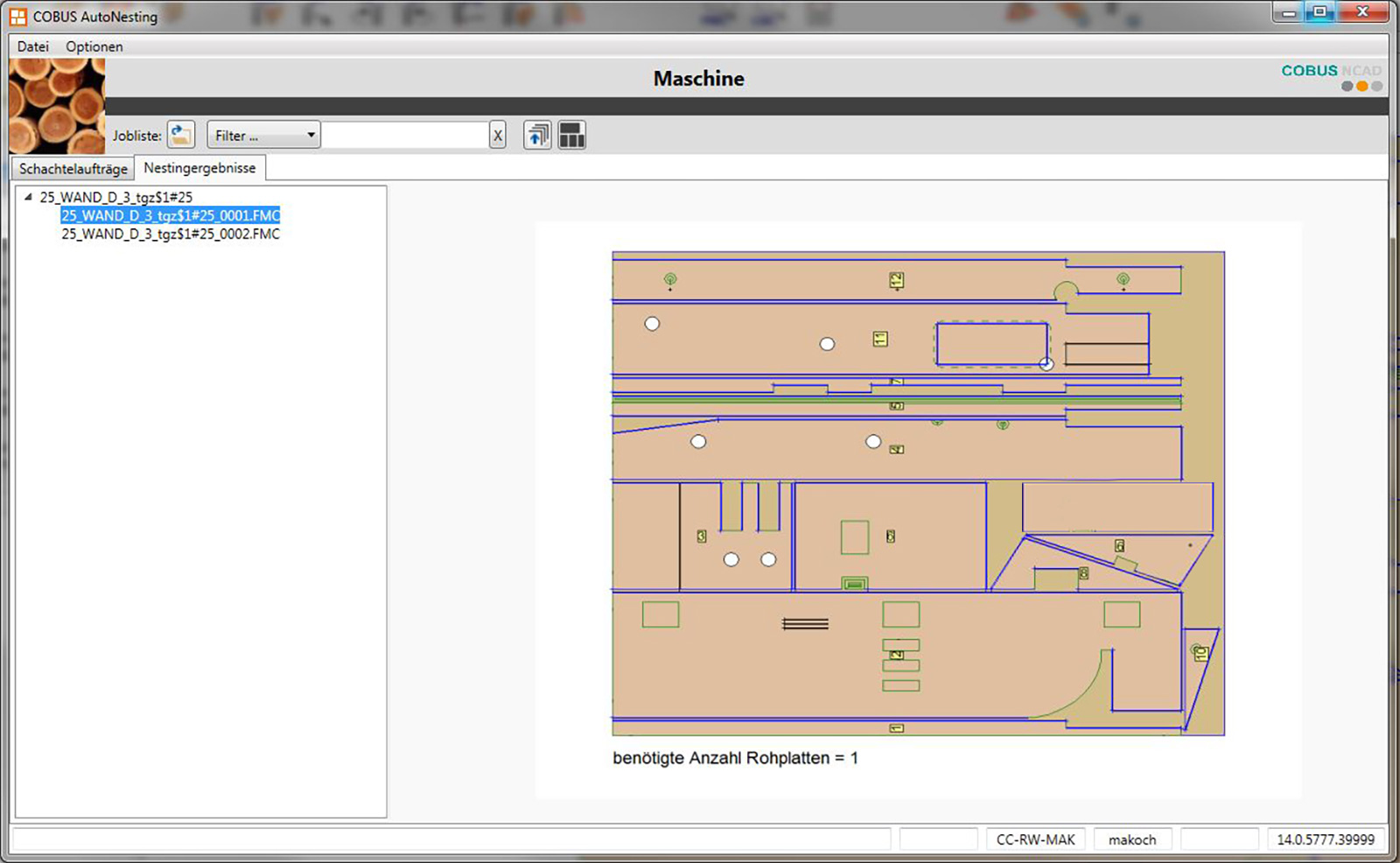Click the upload stacked sheets icon
This screenshot has width=1400, height=863.
(x=537, y=135)
